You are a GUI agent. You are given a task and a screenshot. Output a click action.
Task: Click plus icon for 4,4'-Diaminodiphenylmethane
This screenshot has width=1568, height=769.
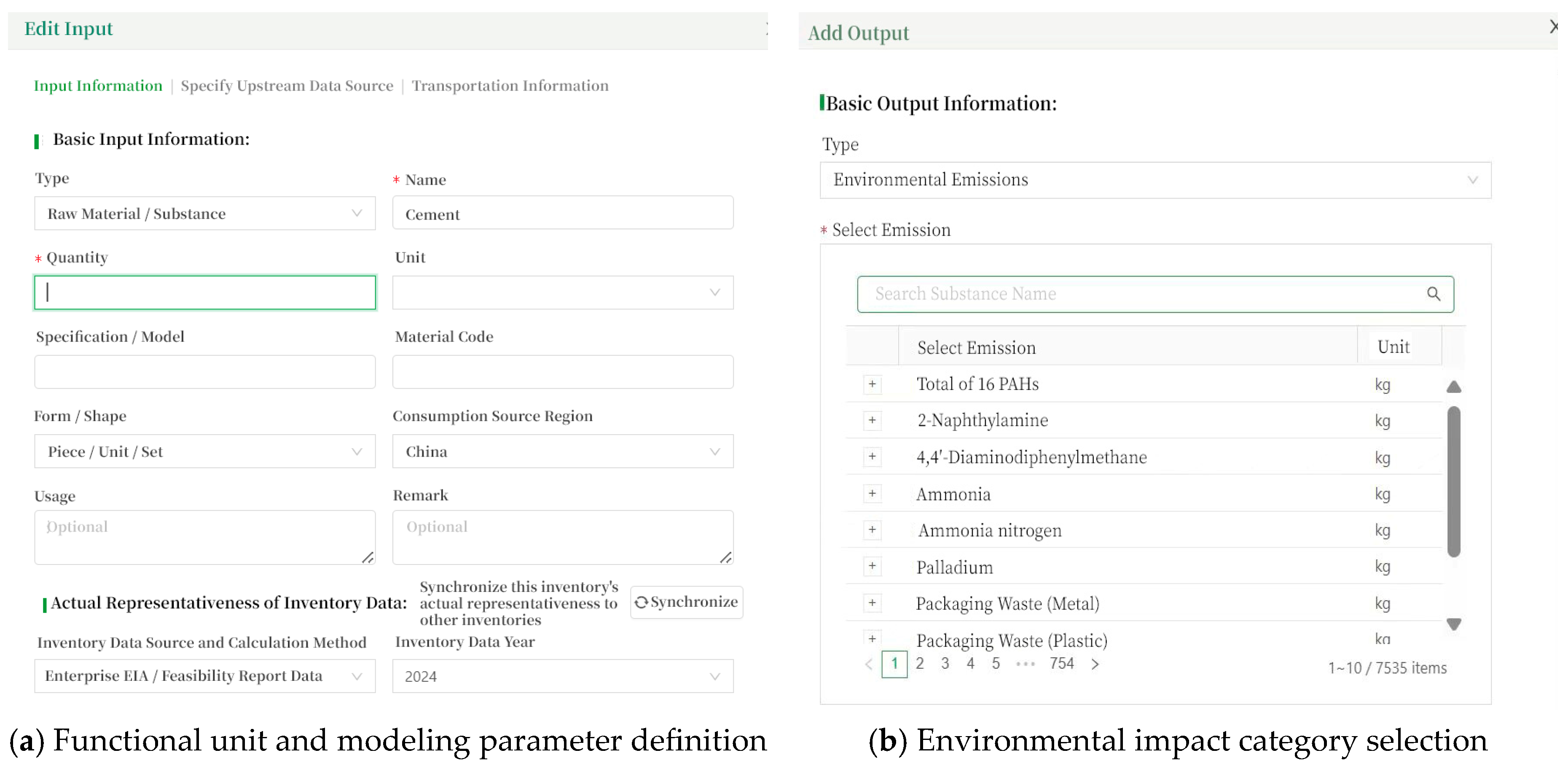pos(872,457)
